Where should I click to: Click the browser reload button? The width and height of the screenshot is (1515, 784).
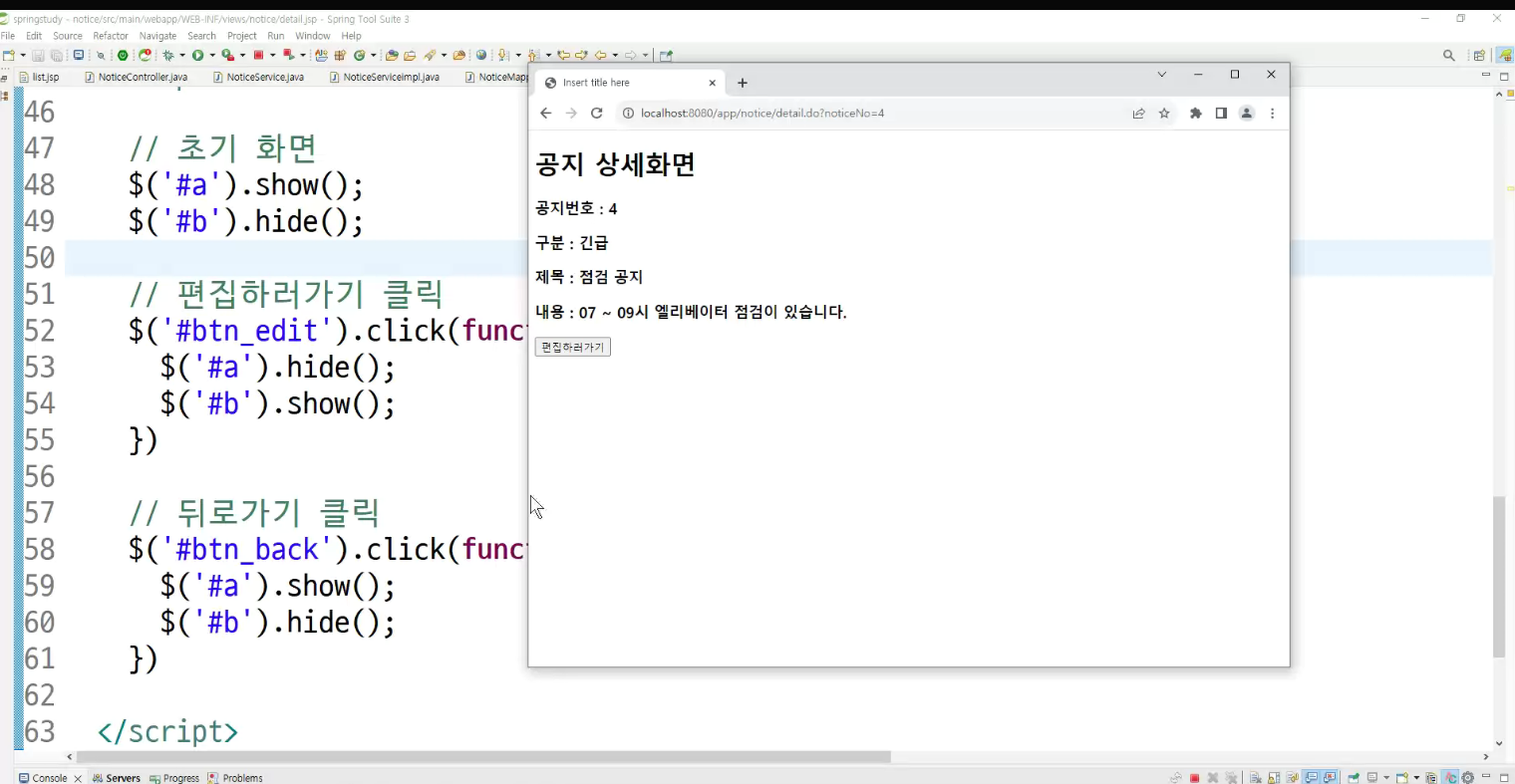[x=596, y=114]
